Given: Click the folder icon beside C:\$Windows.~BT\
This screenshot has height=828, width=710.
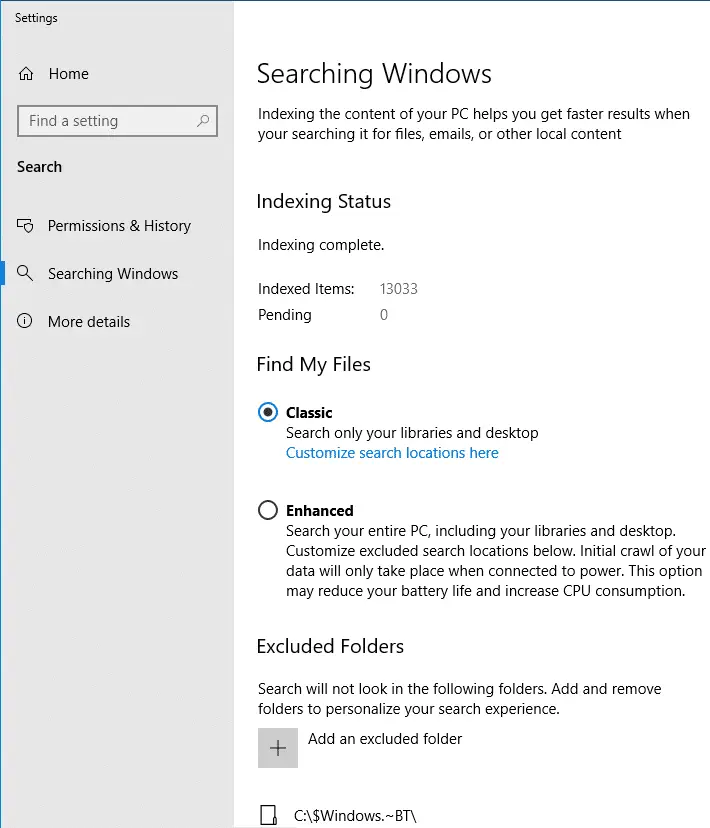Looking at the screenshot, I should [x=268, y=815].
